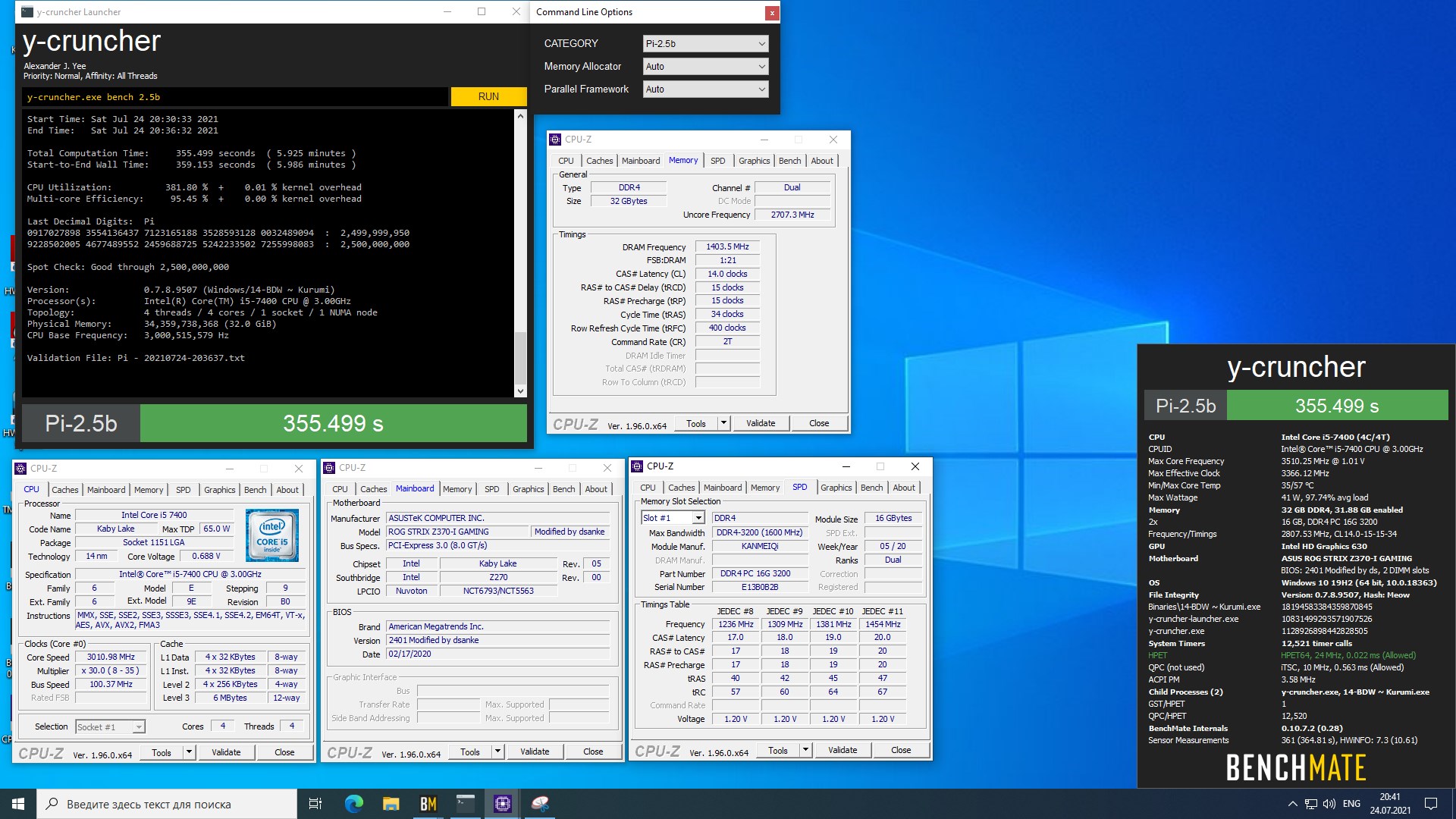
Task: Click Close in the Memory window
Action: click(x=819, y=423)
